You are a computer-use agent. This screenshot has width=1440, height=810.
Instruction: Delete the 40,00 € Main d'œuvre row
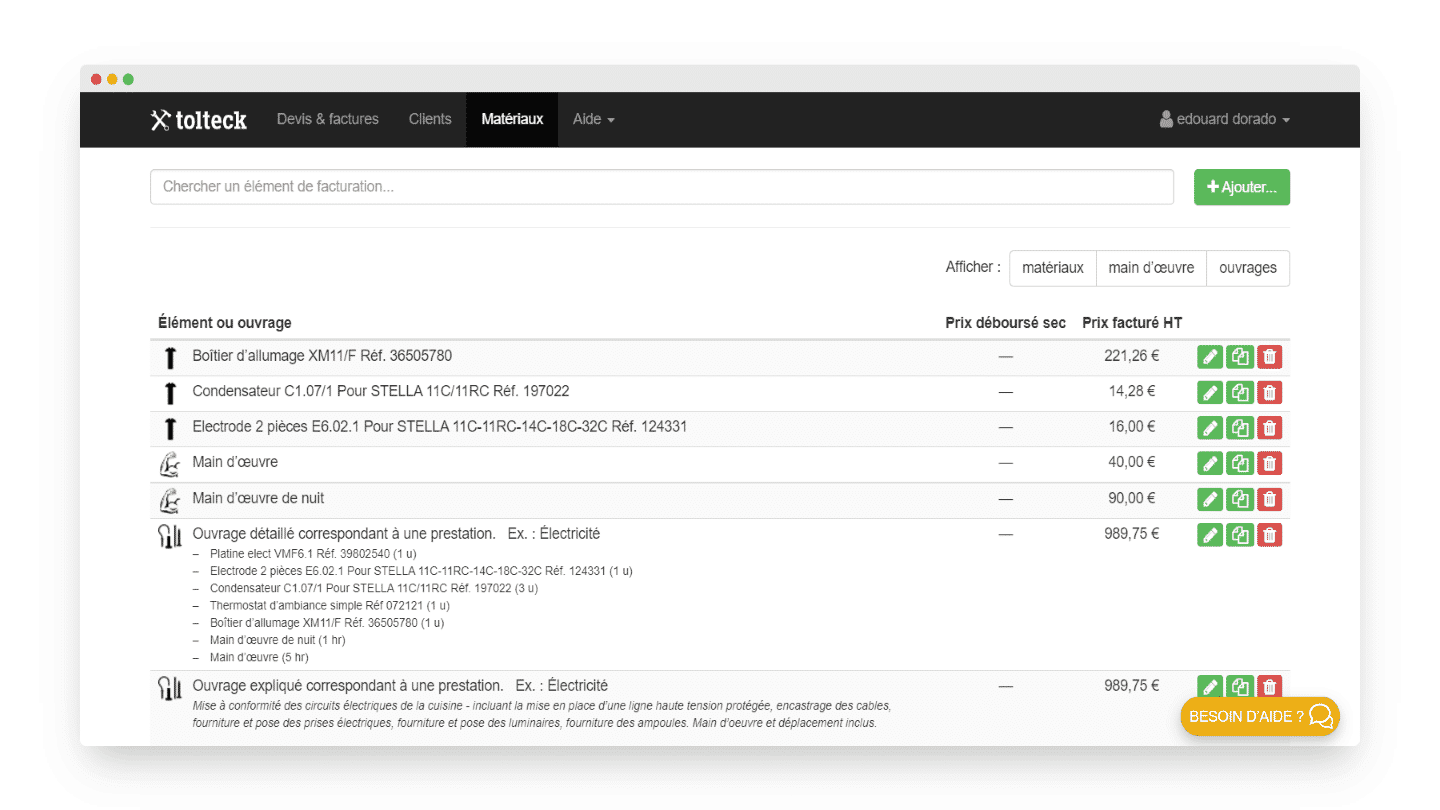click(x=1270, y=463)
